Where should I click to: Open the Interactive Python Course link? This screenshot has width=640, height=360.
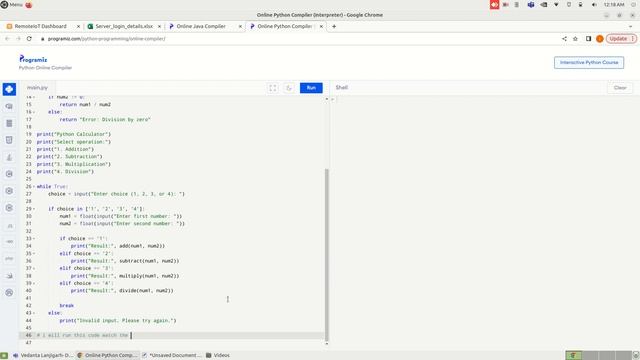589,62
